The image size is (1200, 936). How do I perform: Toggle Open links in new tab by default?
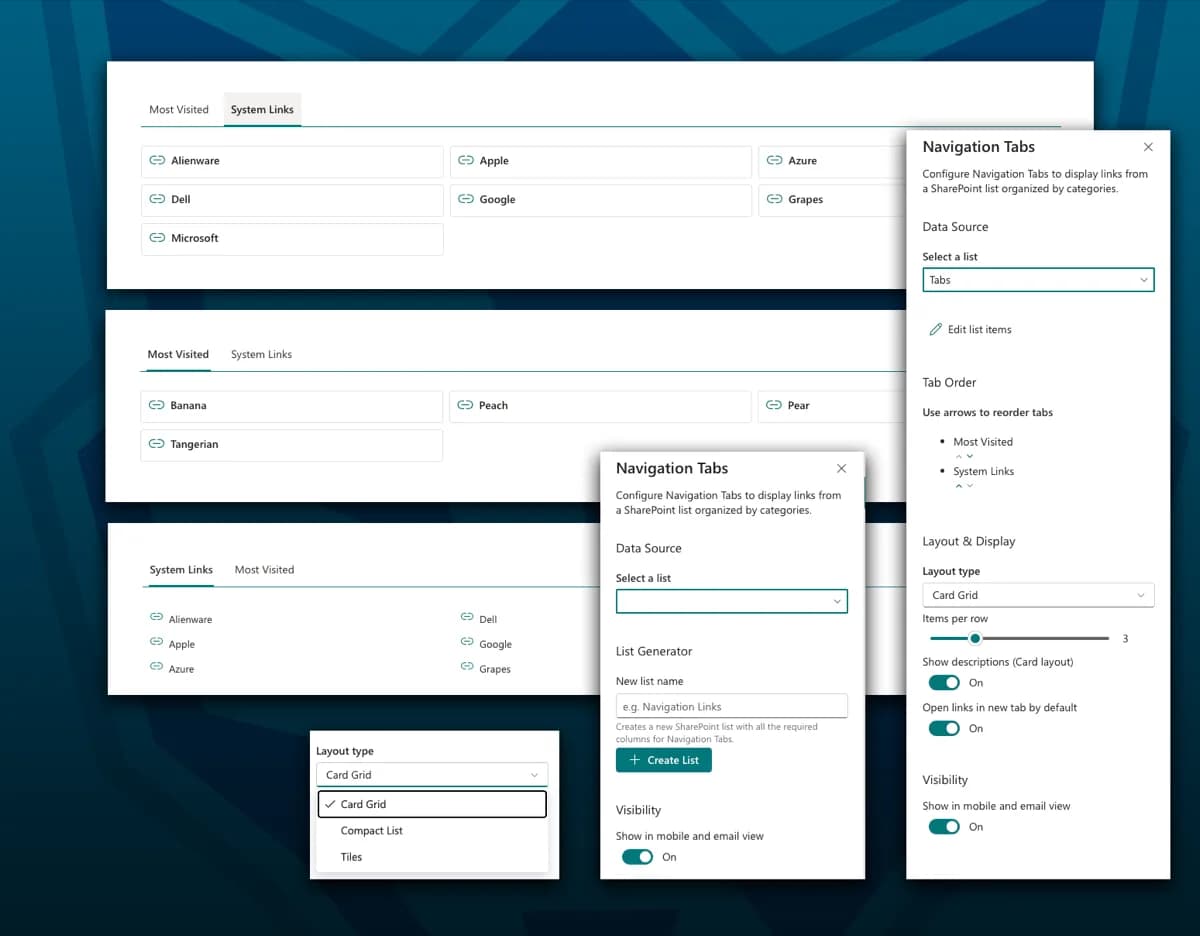[944, 728]
